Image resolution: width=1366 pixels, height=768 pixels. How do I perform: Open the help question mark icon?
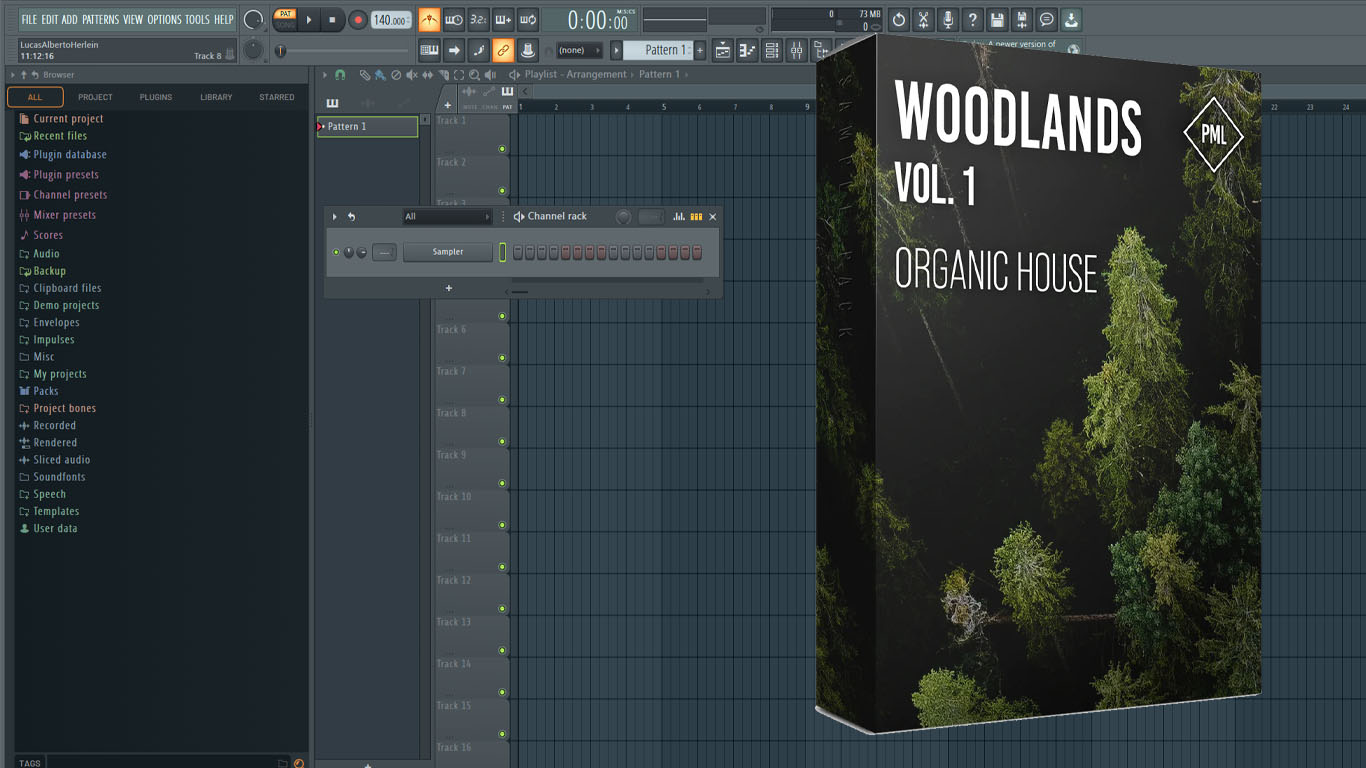click(972, 20)
